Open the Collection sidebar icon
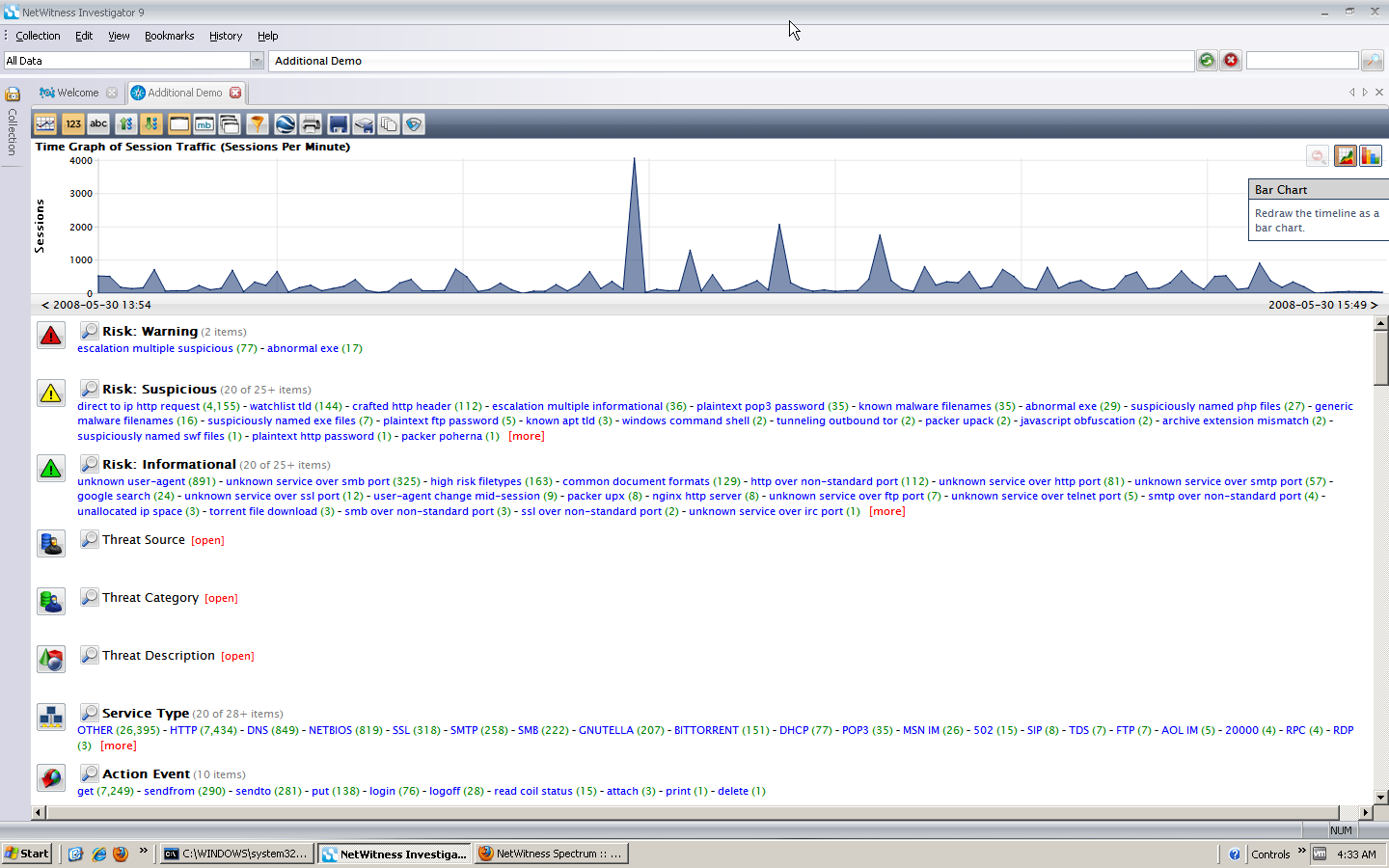This screenshot has width=1389, height=868. click(x=13, y=94)
